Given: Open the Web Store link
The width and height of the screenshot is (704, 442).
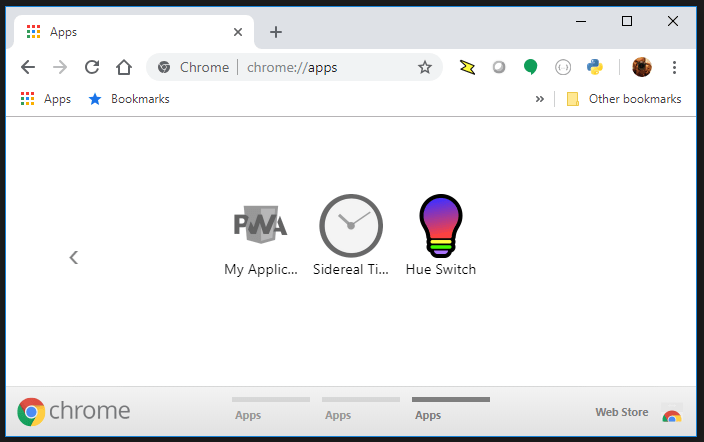Looking at the screenshot, I should pyautogui.click(x=621, y=412).
